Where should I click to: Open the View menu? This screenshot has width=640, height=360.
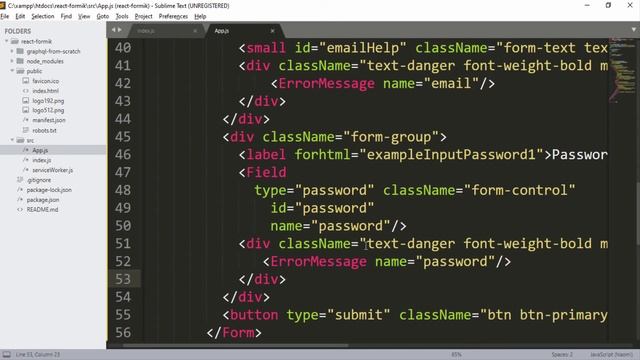84,16
